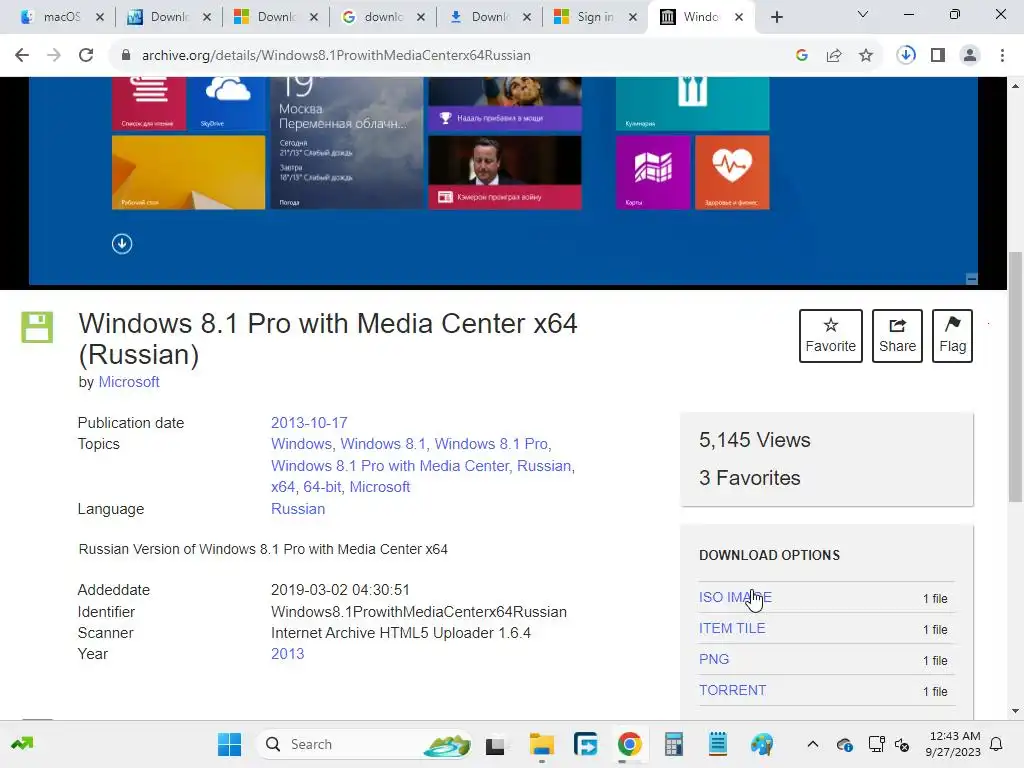The image size is (1024, 768).
Task: Bookmark this page with star icon
Action: 866,56
